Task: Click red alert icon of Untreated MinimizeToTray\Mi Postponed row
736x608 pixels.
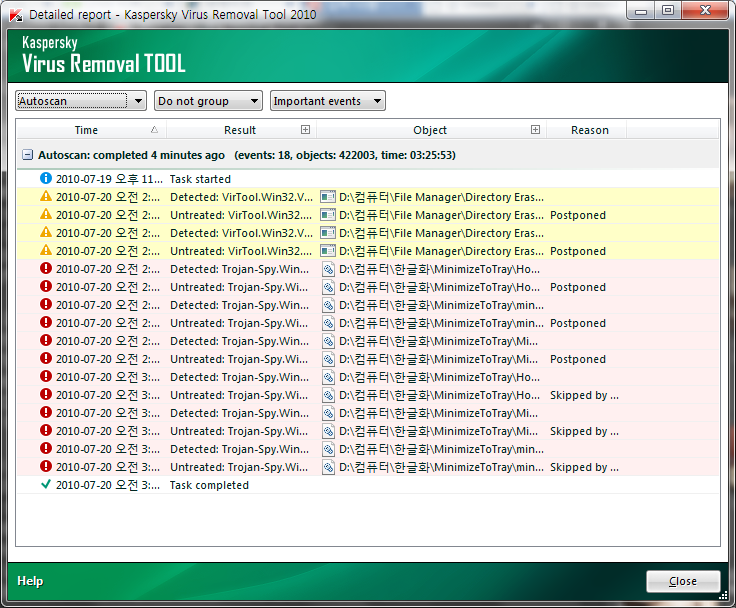Action: coord(46,358)
